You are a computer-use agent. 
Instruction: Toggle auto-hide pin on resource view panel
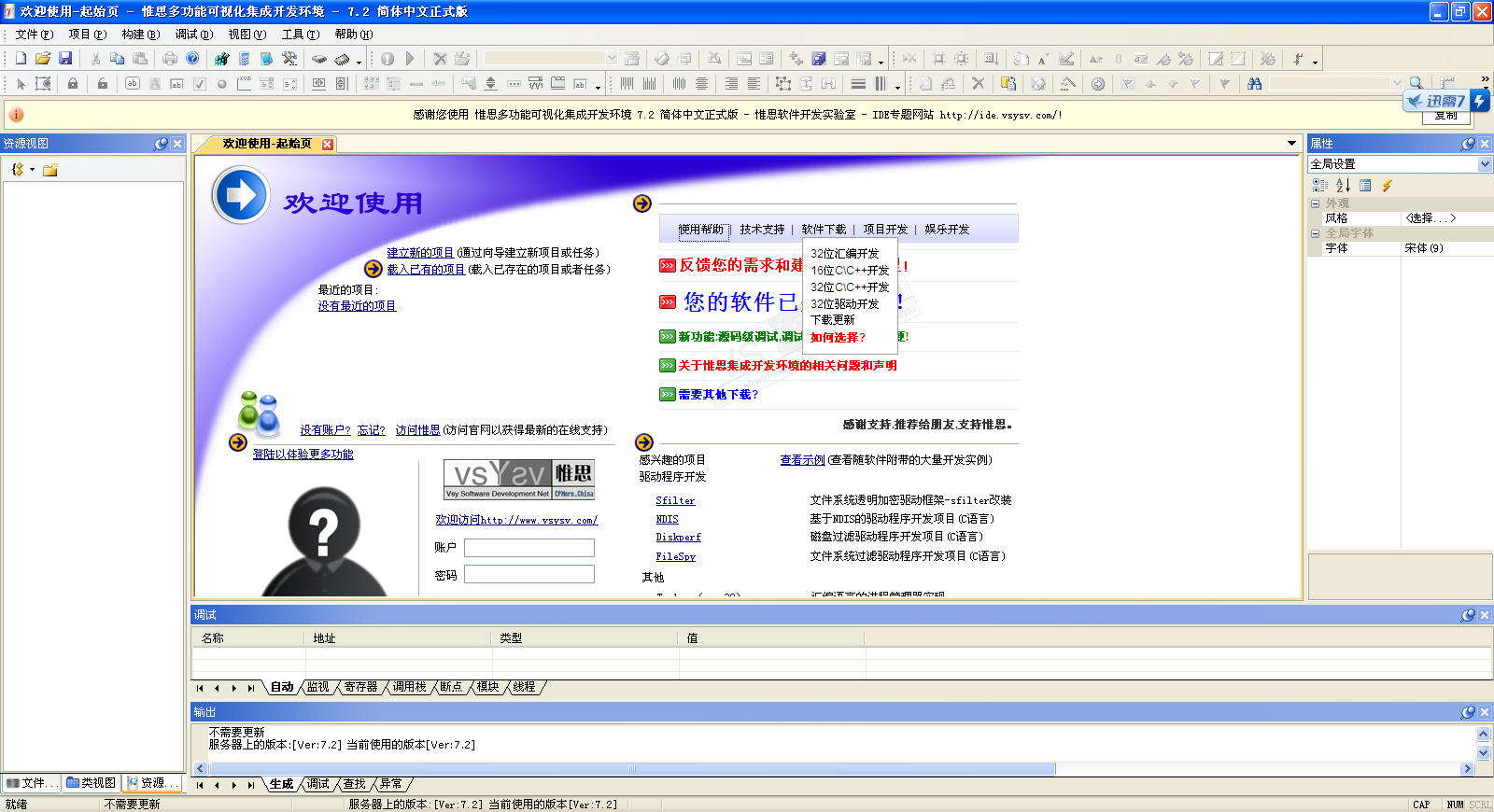(162, 144)
